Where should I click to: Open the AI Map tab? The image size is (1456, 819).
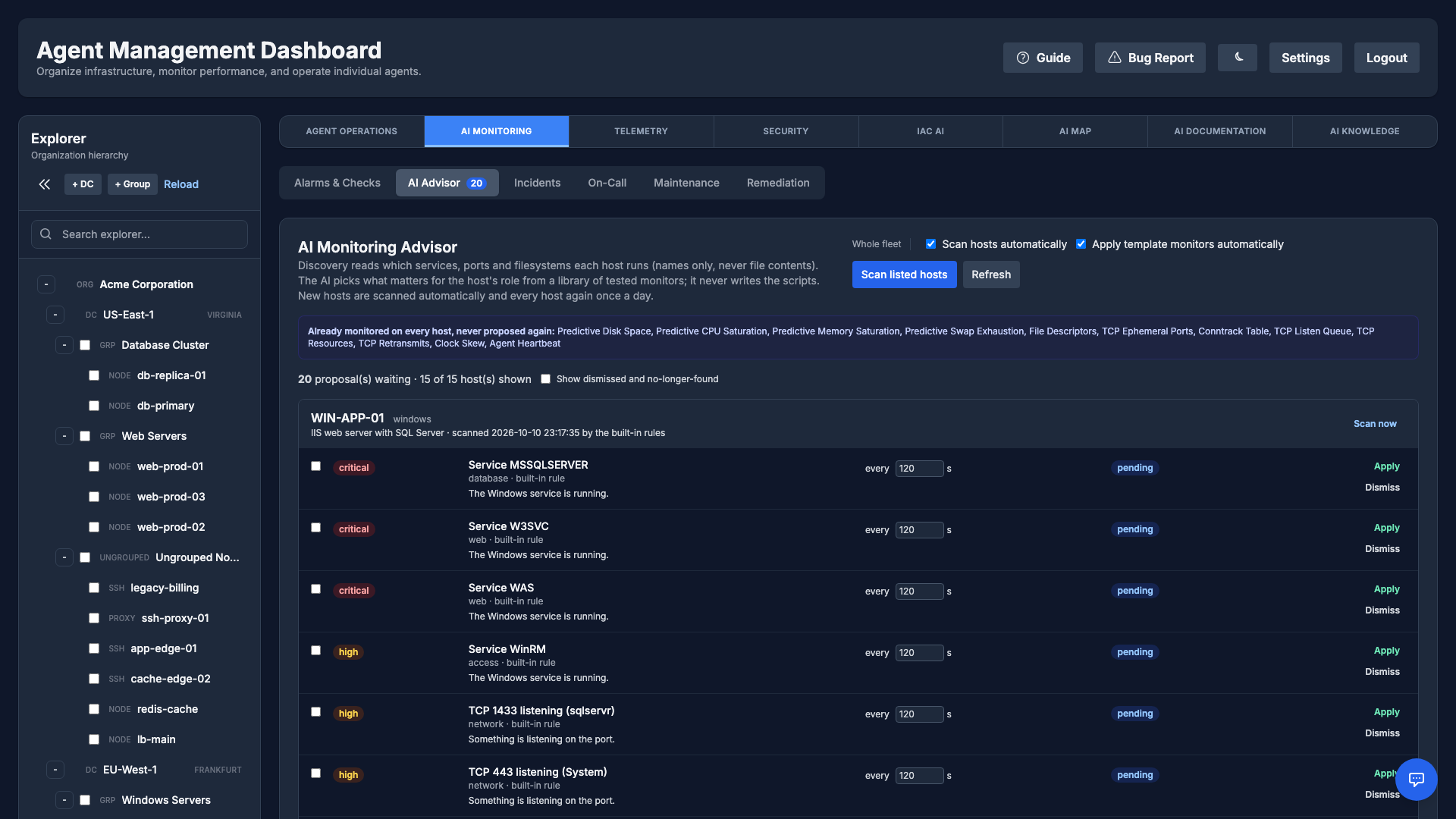[x=1075, y=131]
